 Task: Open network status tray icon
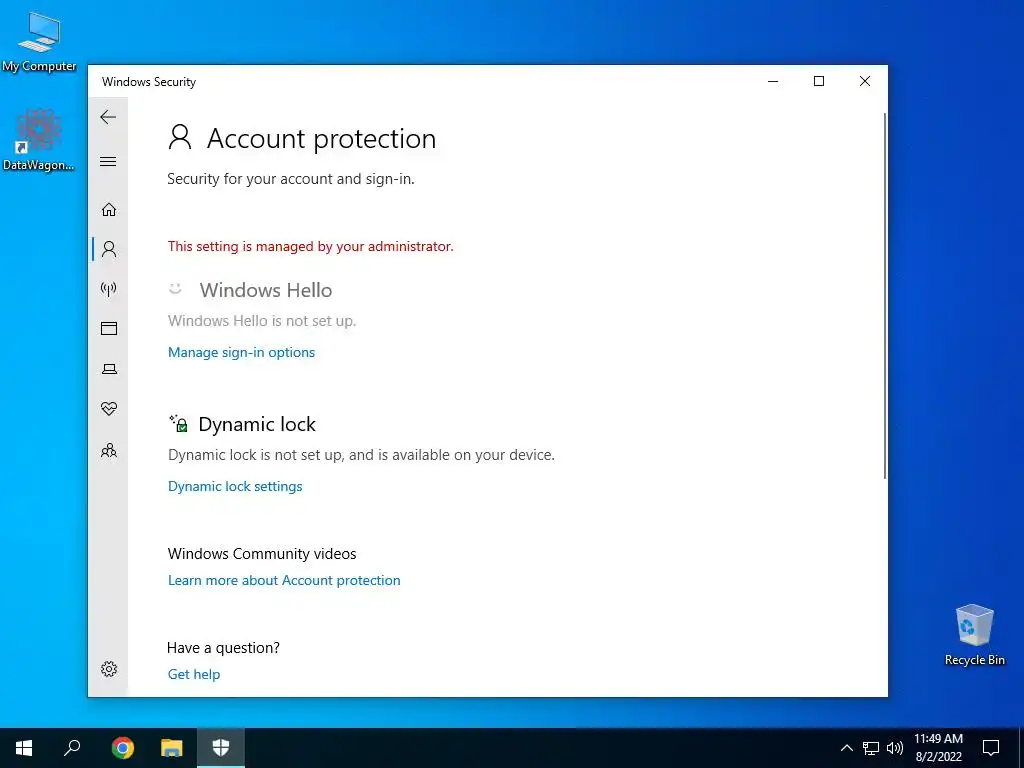click(871, 748)
